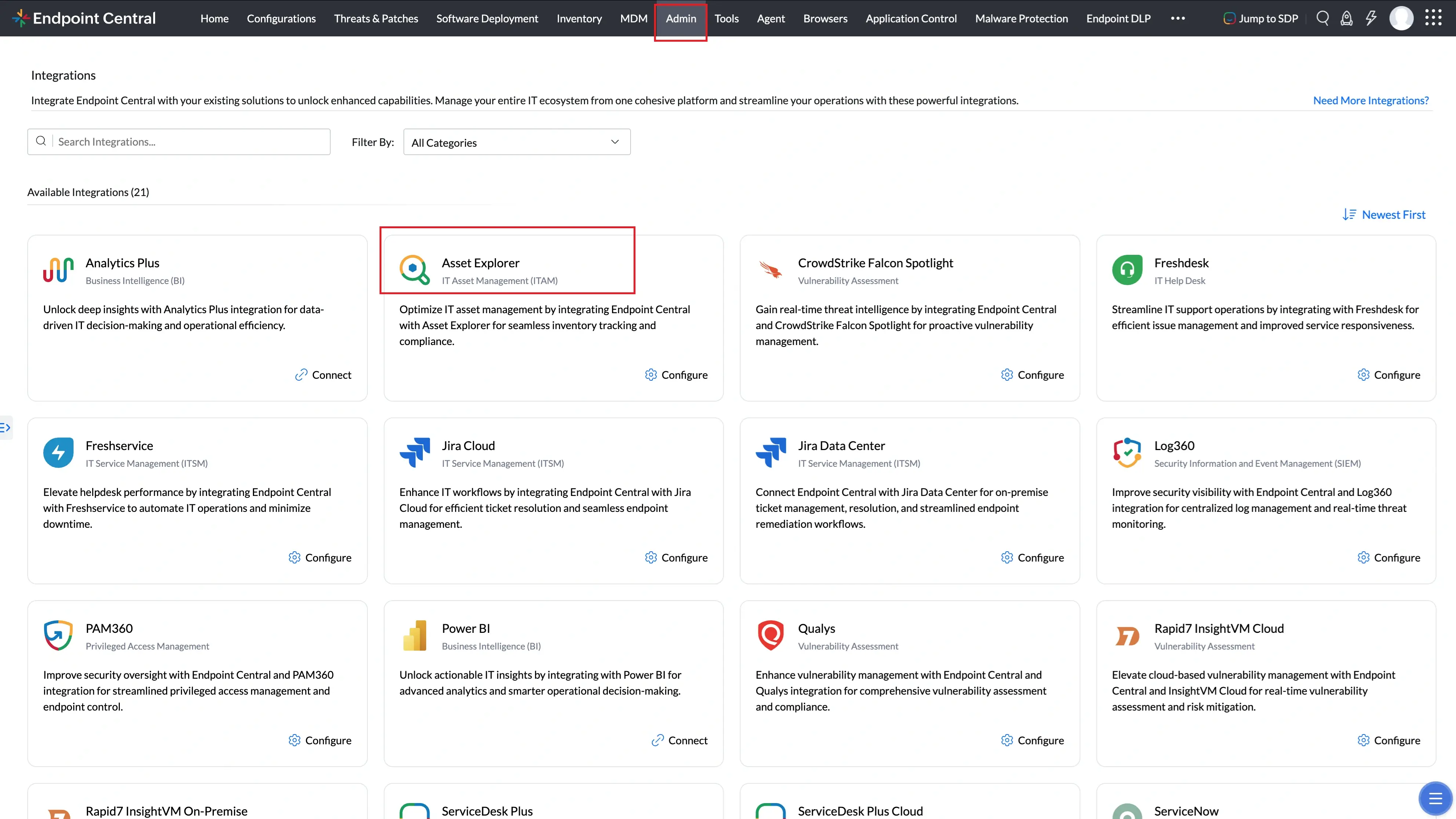The width and height of the screenshot is (1456, 819).
Task: Configure the Qualys integration
Action: (x=1032, y=740)
